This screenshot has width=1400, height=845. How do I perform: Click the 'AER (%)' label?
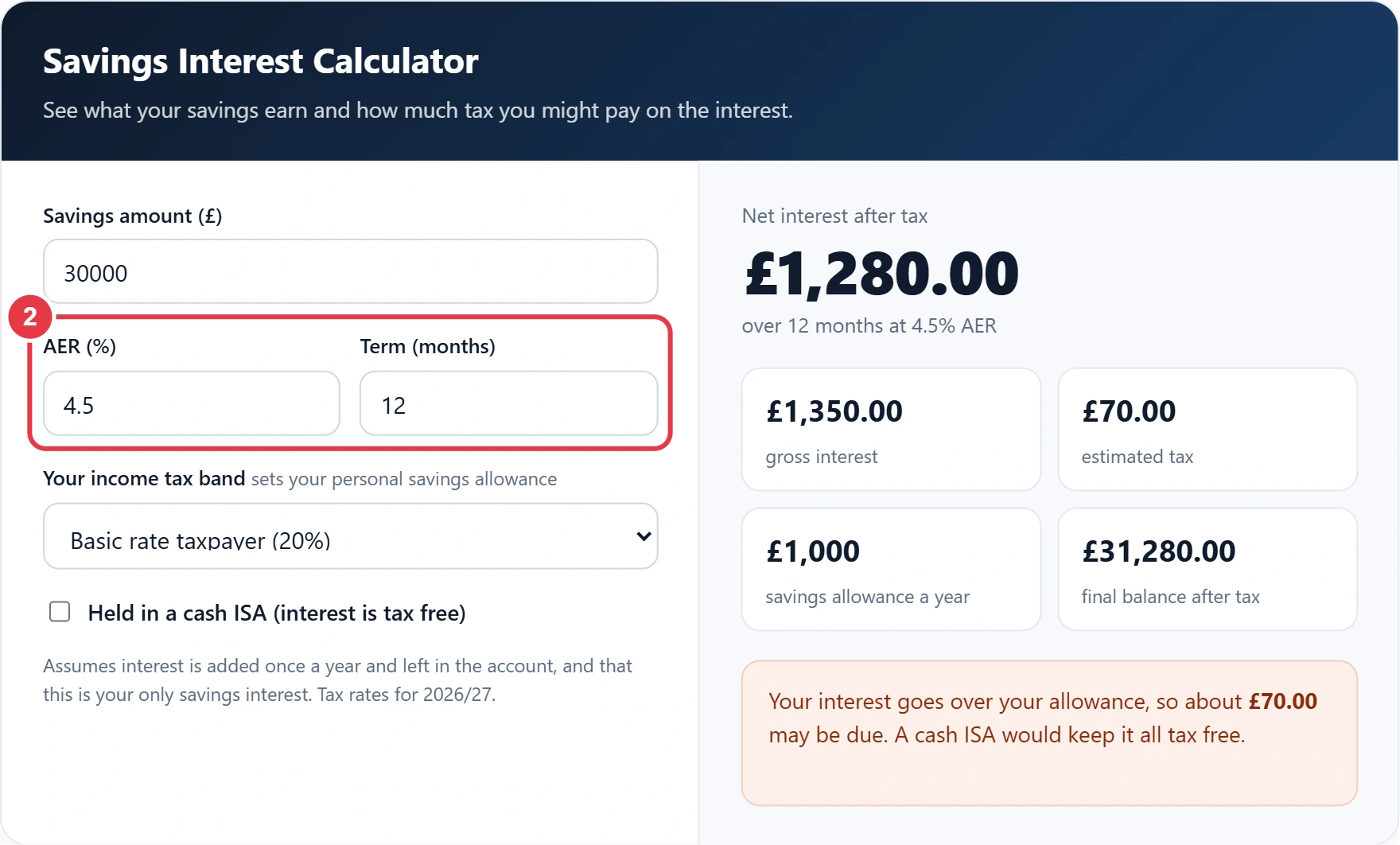point(80,346)
